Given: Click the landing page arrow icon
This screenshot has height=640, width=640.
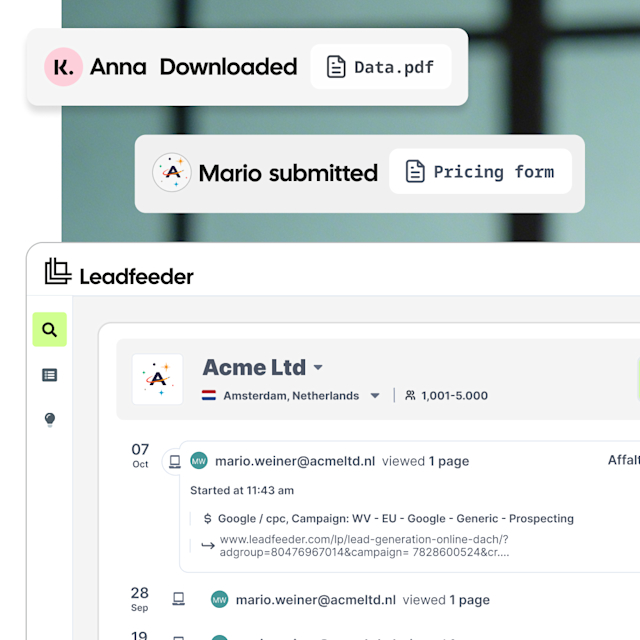Looking at the screenshot, I should [x=208, y=545].
